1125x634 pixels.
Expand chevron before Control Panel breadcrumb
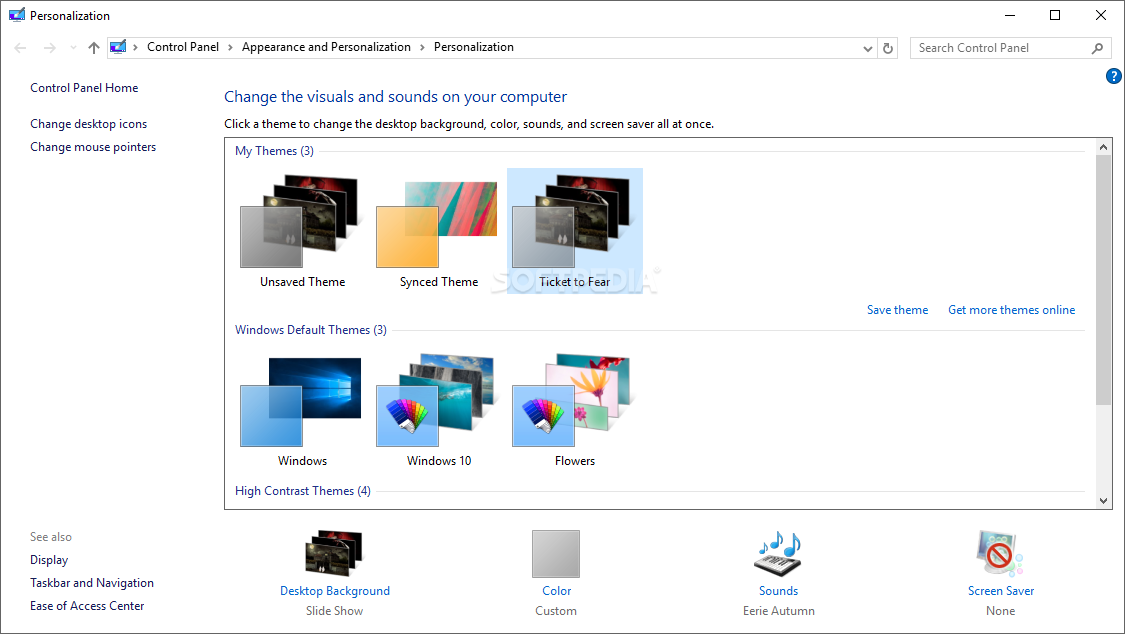tap(135, 47)
